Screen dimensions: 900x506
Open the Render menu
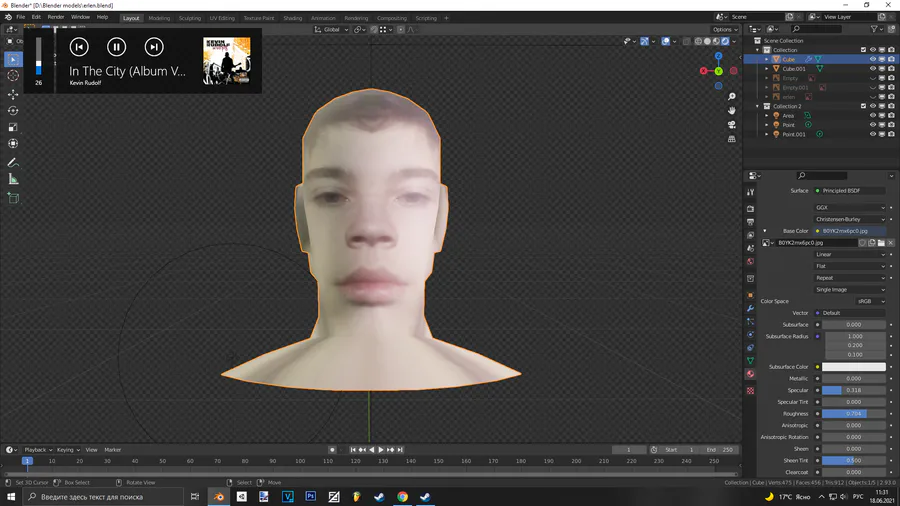[56, 17]
